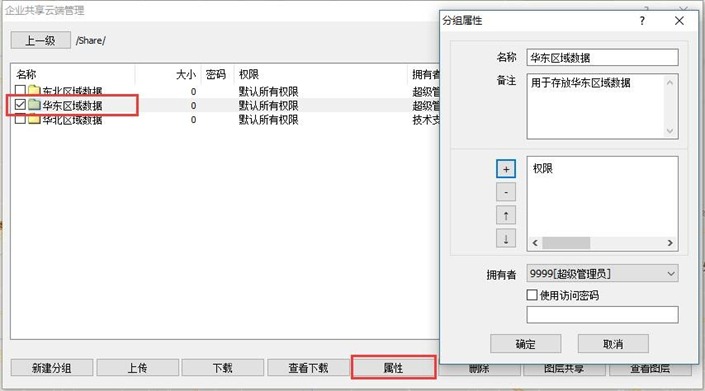
Task: Click the 上一级 button
Action: pos(40,40)
